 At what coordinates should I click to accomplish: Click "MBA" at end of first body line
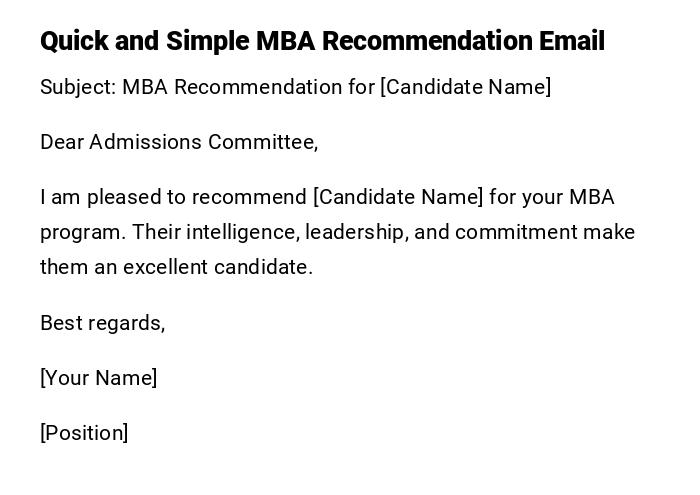tap(592, 197)
